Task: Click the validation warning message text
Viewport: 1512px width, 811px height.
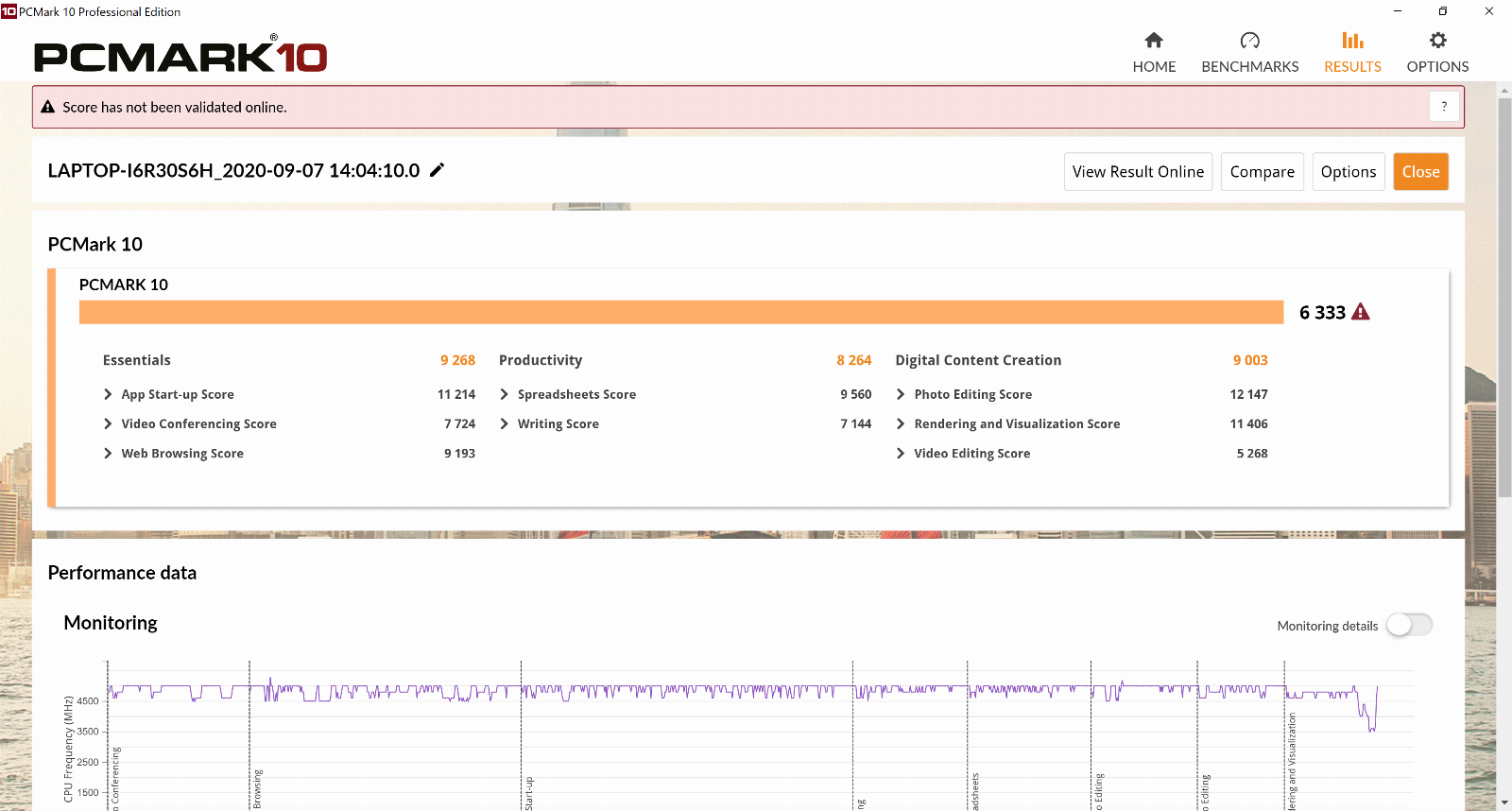Action: tap(175, 107)
